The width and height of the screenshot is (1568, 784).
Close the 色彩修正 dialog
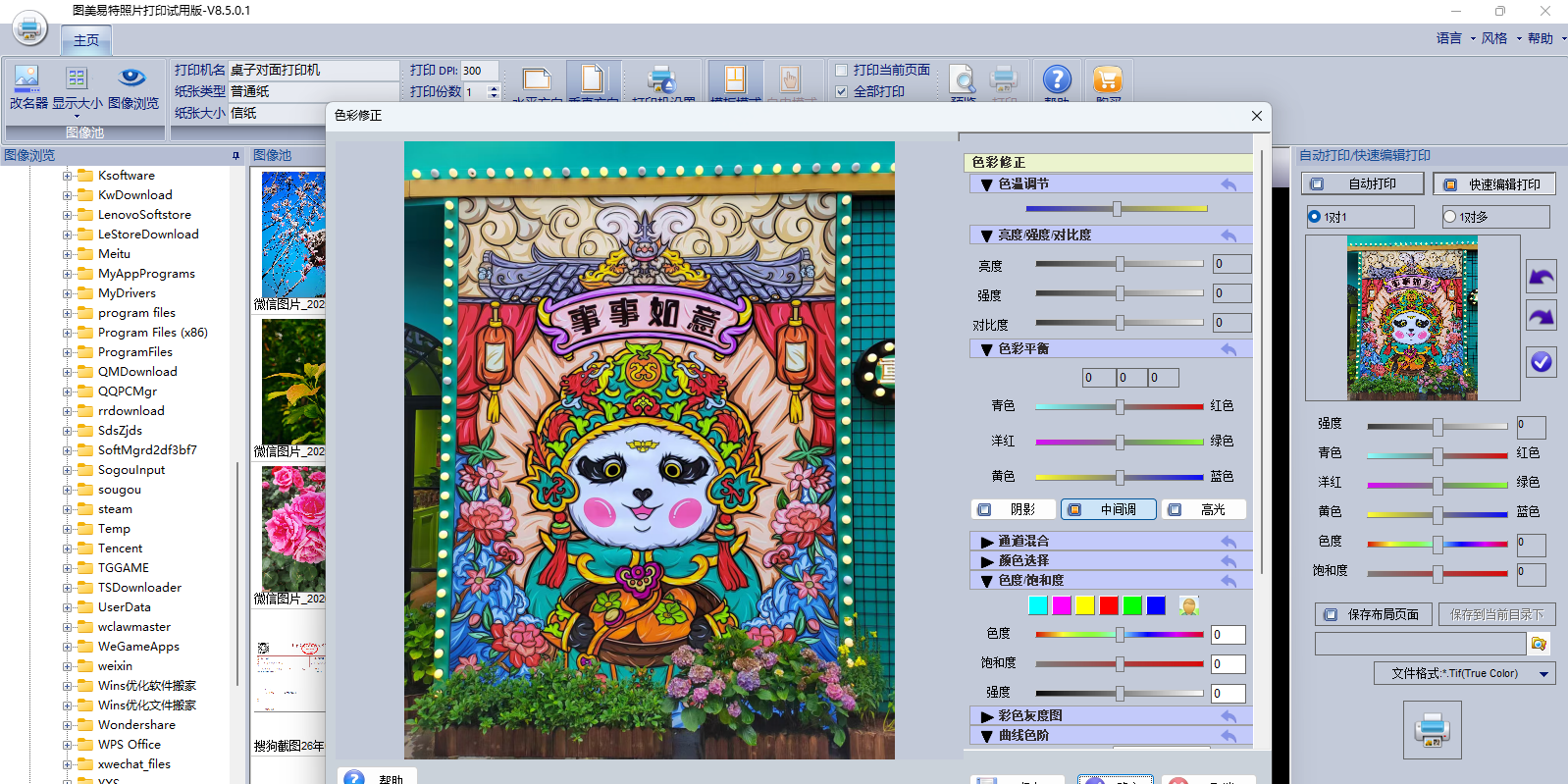(x=1257, y=116)
